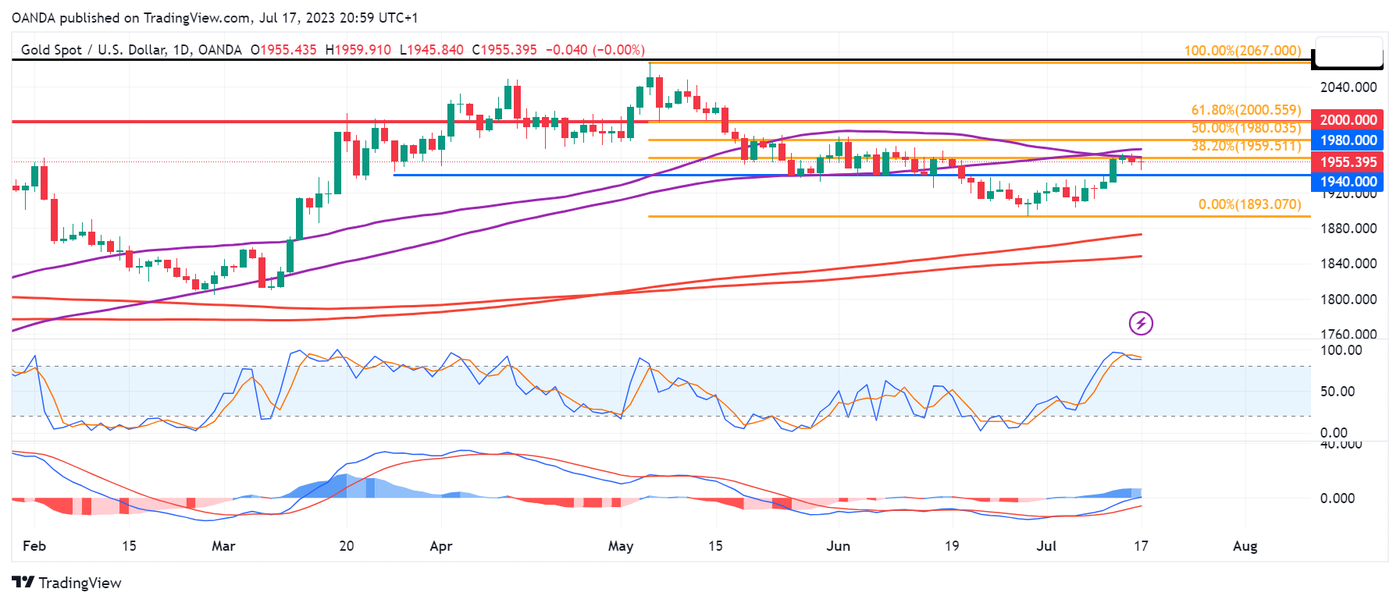The height and width of the screenshot is (603, 1400).
Task: Select the blue 1940.000 price label
Action: coord(1350,181)
